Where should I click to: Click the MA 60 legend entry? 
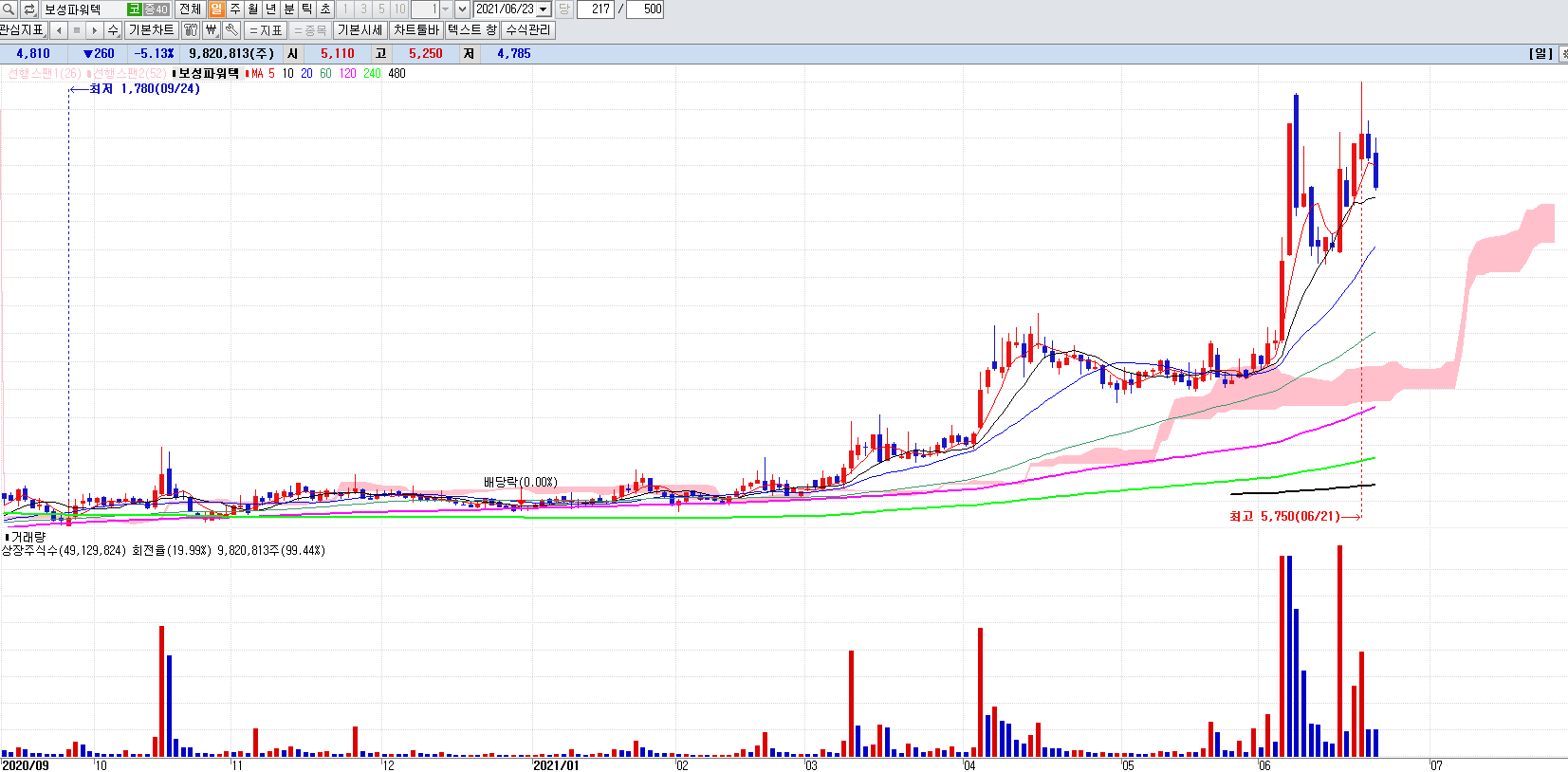point(325,73)
